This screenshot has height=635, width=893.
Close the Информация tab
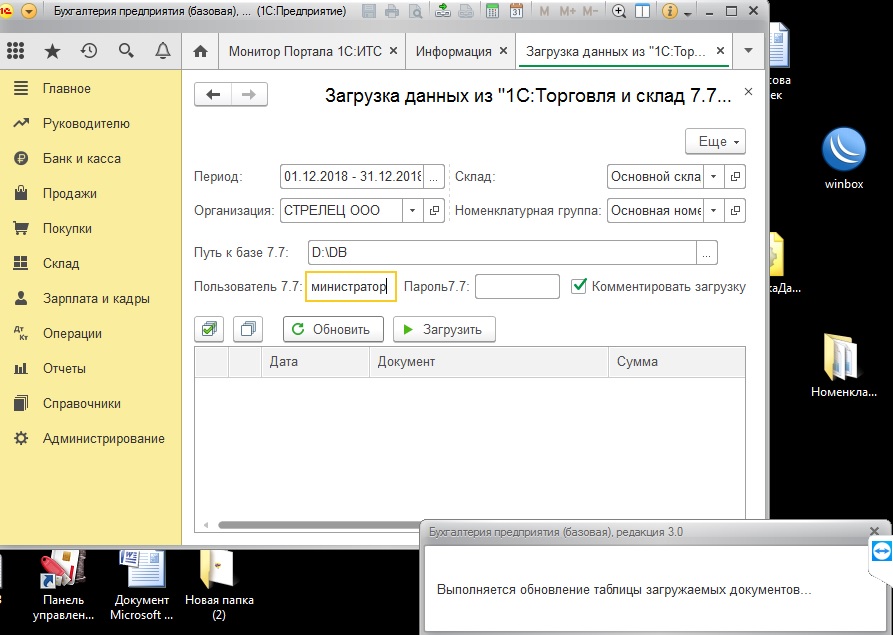click(x=503, y=51)
